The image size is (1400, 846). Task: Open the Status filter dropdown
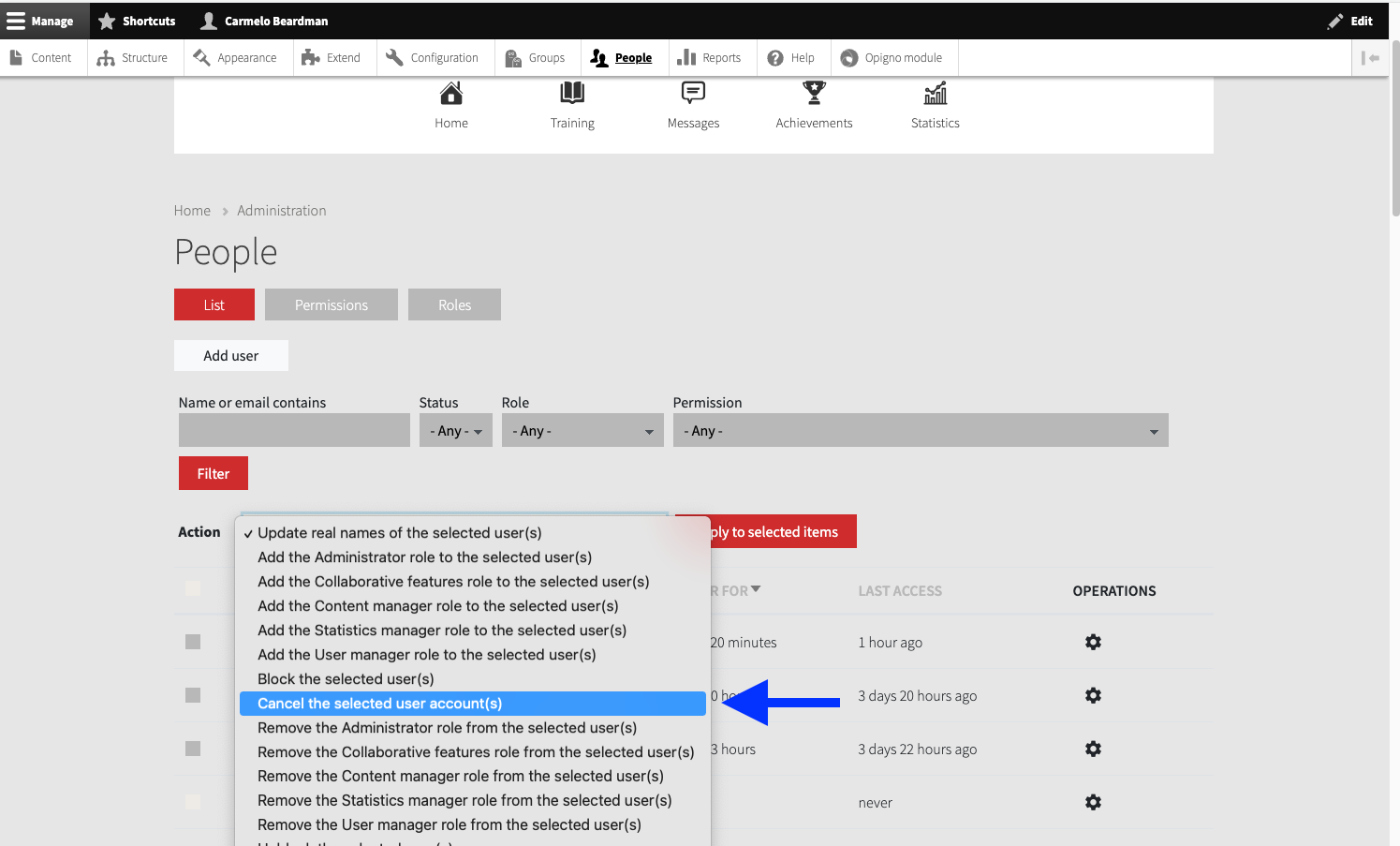coord(455,430)
